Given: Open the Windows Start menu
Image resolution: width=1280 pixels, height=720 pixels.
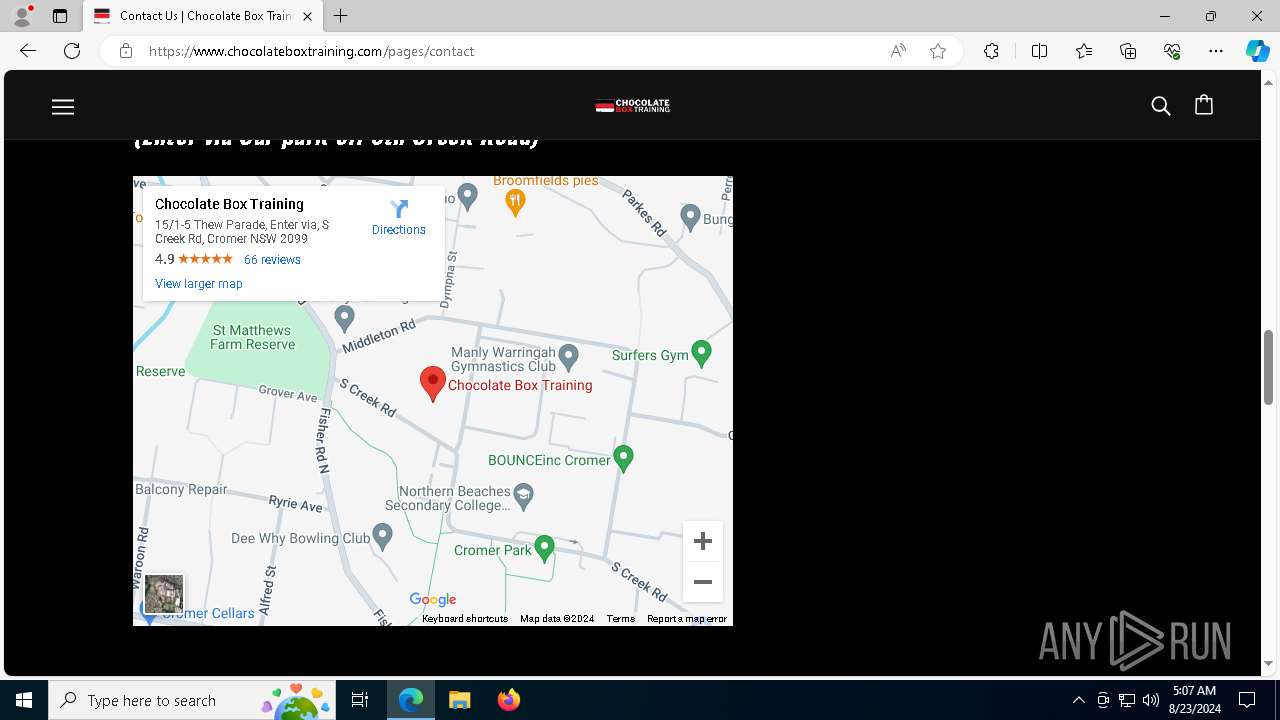Looking at the screenshot, I should pos(24,700).
